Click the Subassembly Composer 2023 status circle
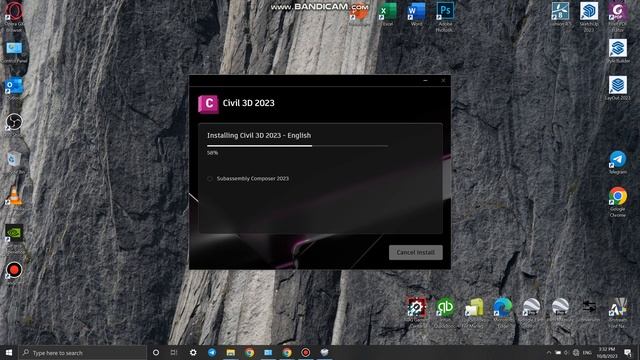The height and width of the screenshot is (360, 640). pyautogui.click(x=210, y=179)
